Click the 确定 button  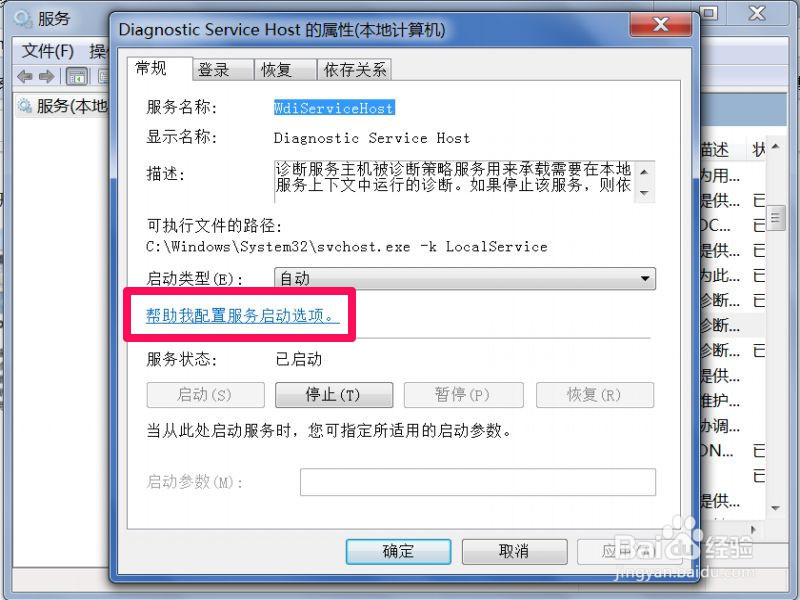click(x=398, y=552)
